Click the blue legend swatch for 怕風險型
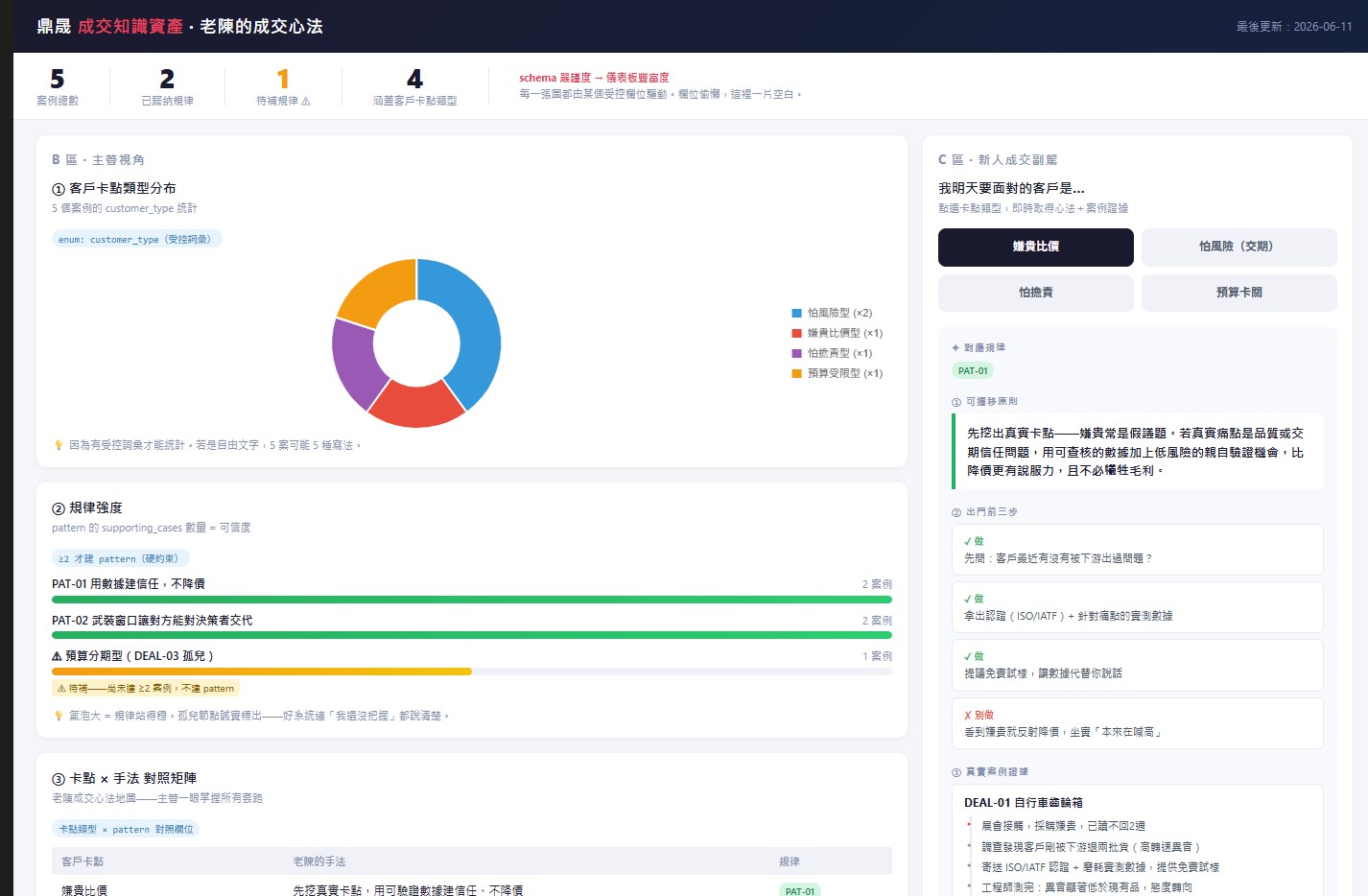The height and width of the screenshot is (896, 1368). point(796,313)
